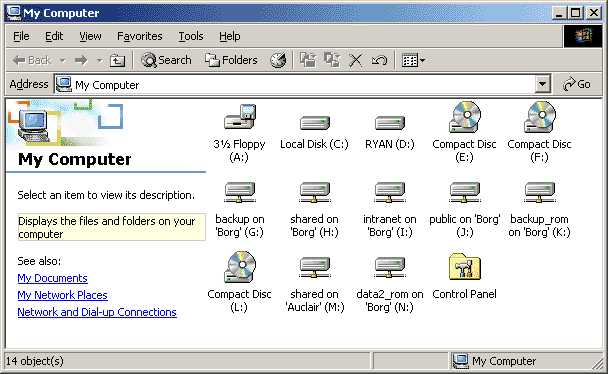Expand the Address bar dropdown arrow

point(543,84)
